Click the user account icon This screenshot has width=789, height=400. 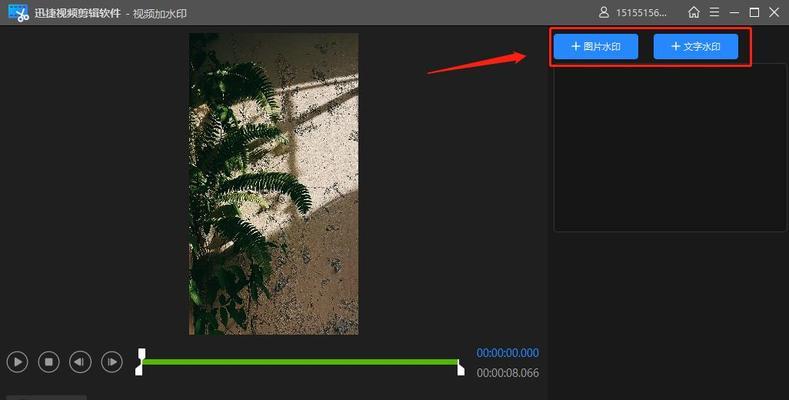tap(604, 13)
